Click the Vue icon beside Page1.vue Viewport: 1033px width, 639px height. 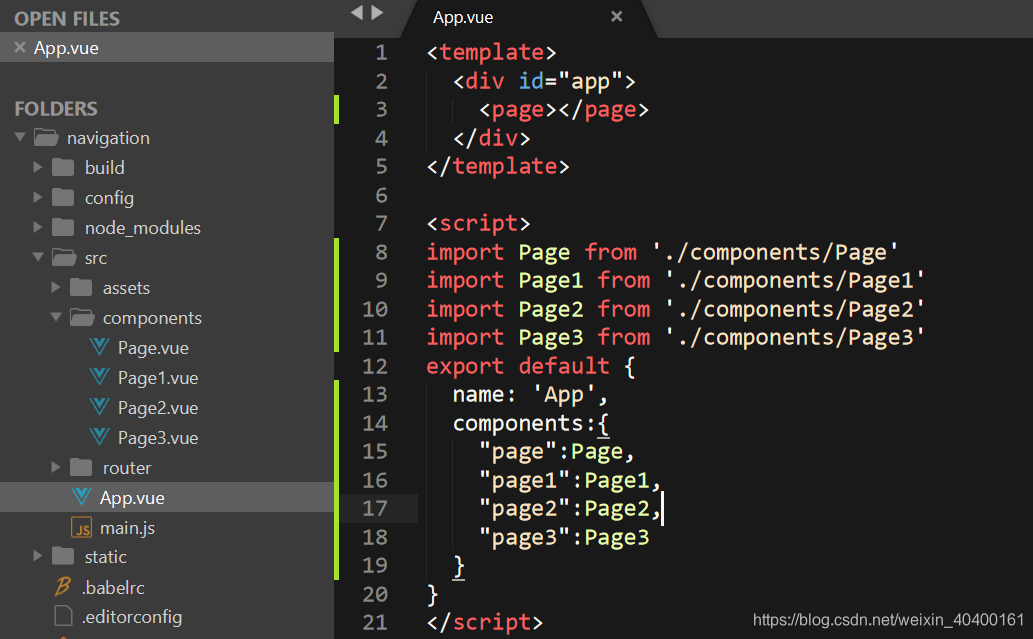pos(99,377)
